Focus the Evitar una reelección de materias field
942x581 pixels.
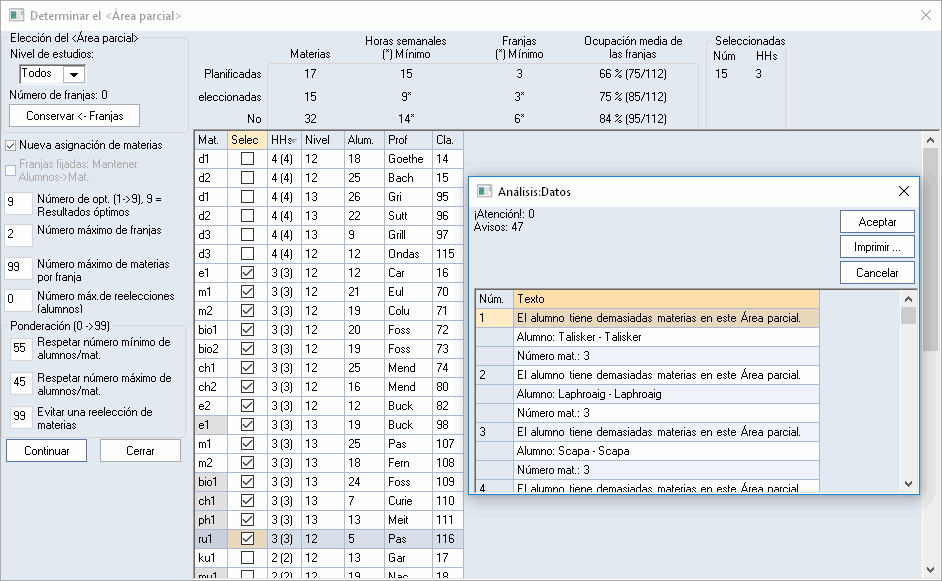tap(20, 416)
